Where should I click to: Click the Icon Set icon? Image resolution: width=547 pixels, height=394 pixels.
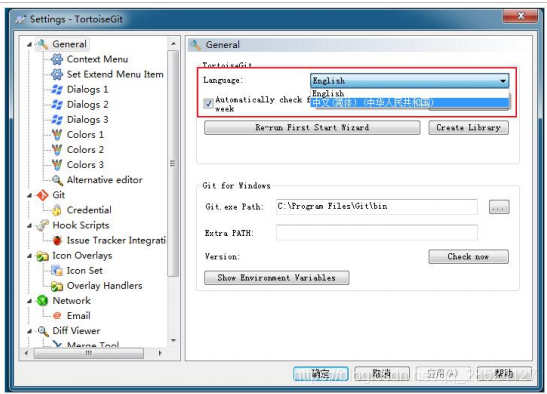57,270
